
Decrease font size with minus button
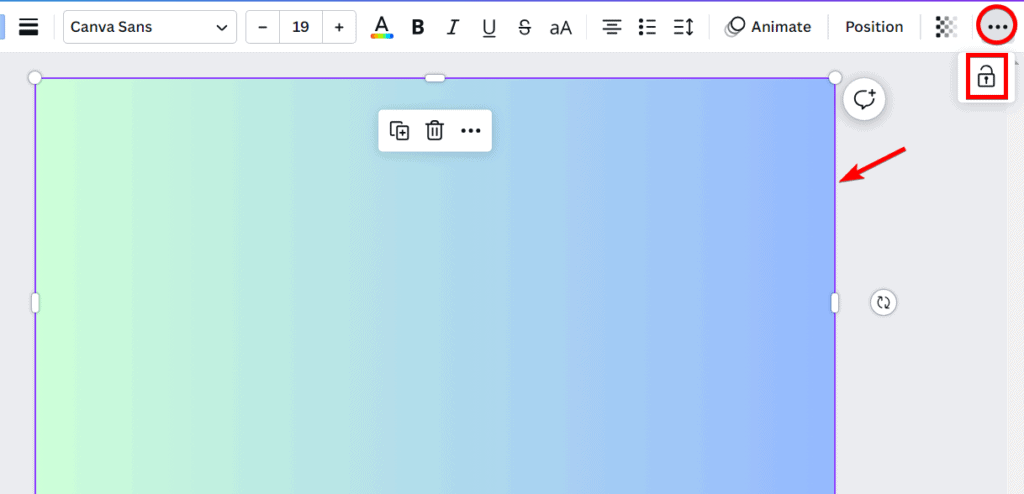coord(263,27)
